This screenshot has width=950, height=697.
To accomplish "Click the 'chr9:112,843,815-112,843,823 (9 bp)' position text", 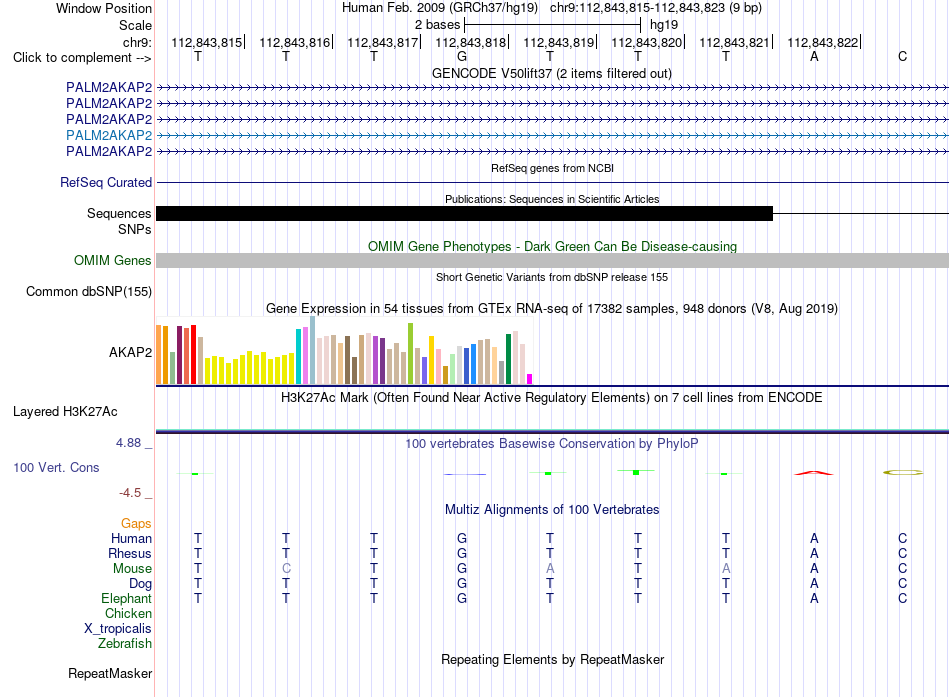I will coord(656,8).
